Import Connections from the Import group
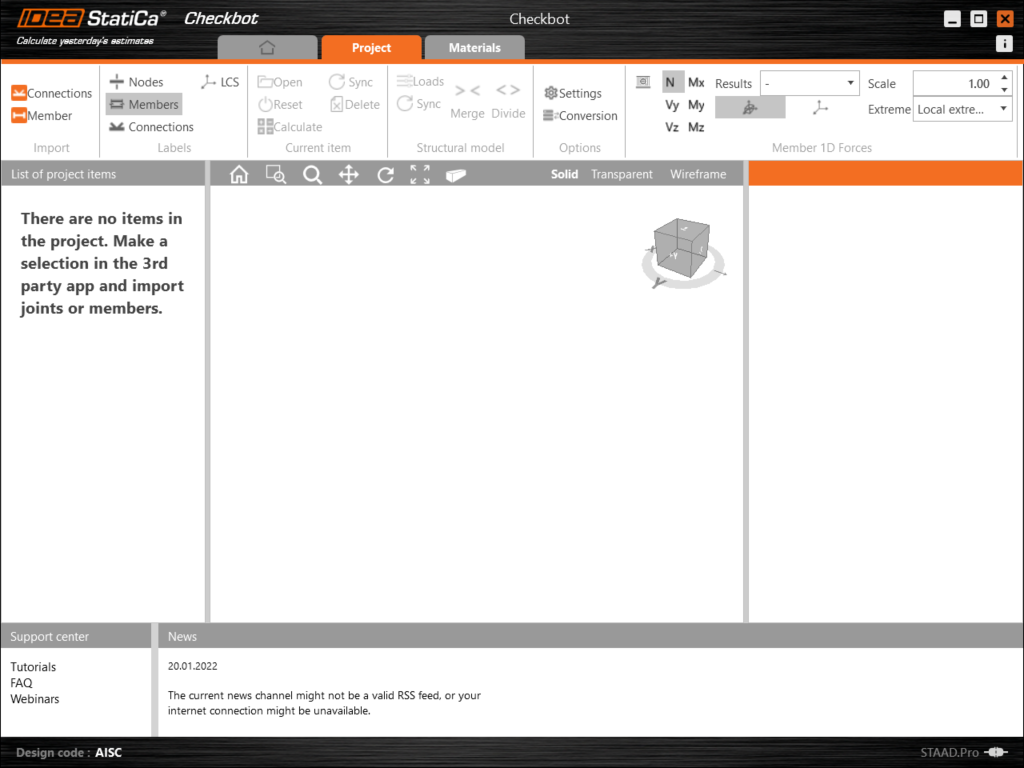 click(x=51, y=93)
